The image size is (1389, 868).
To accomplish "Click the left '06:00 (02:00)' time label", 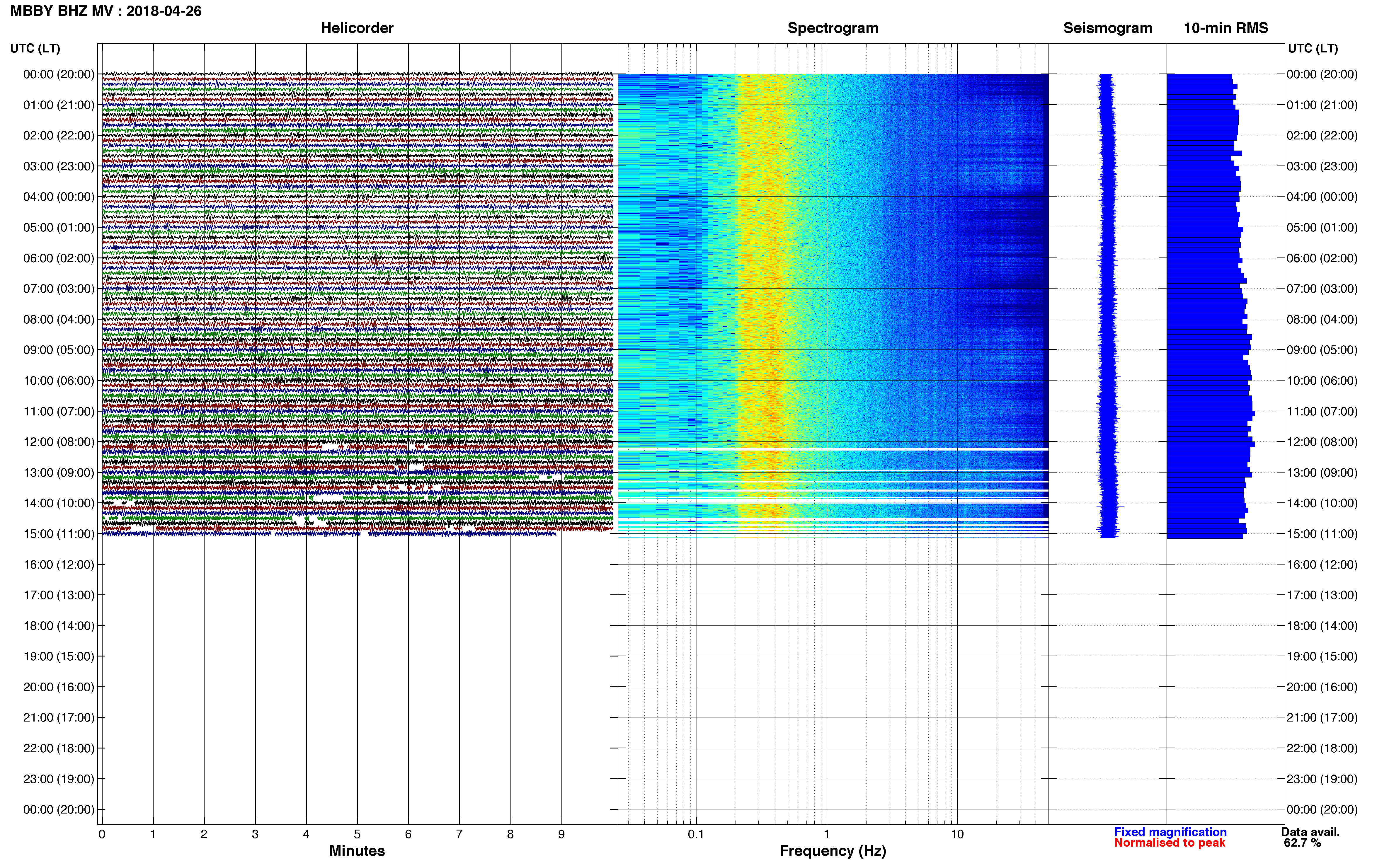I will [59, 258].
